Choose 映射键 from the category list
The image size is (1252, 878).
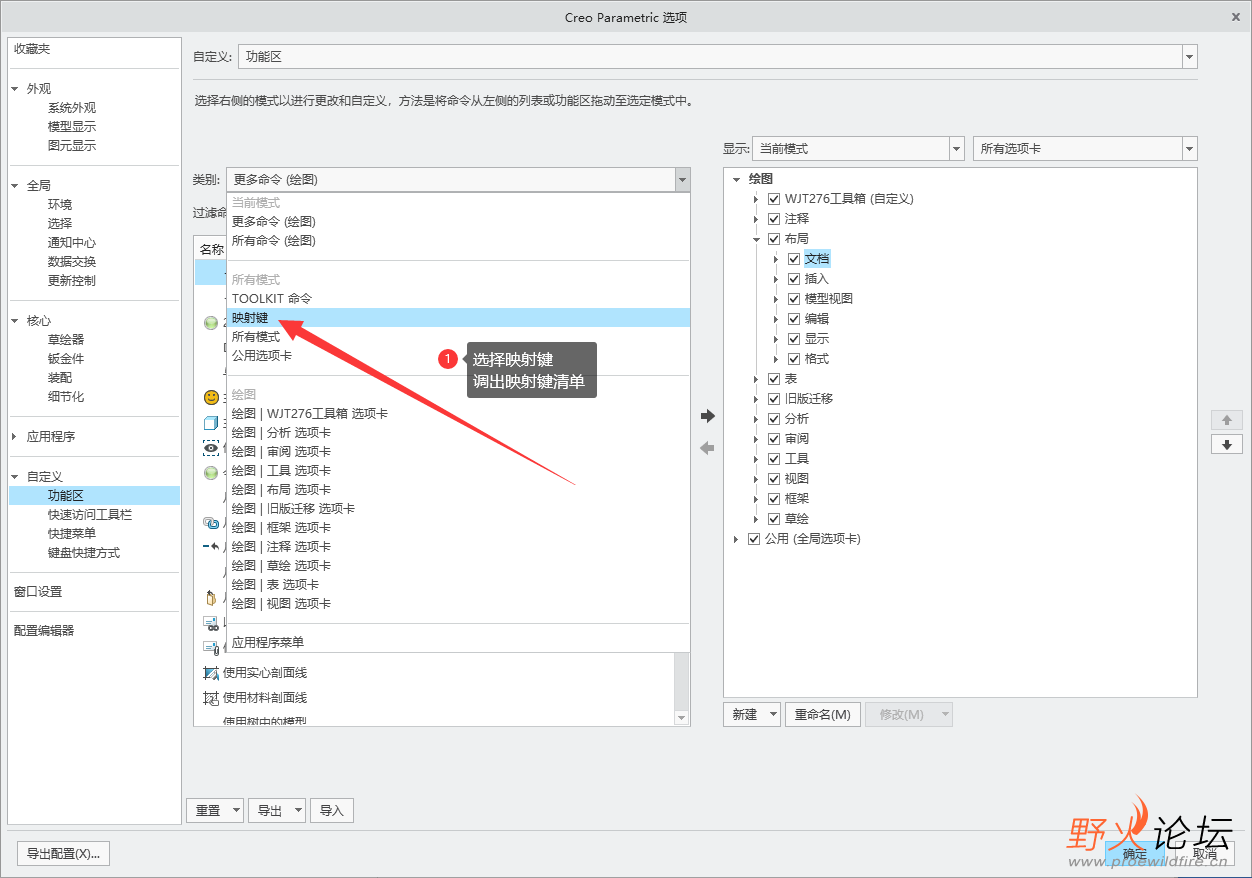point(458,317)
